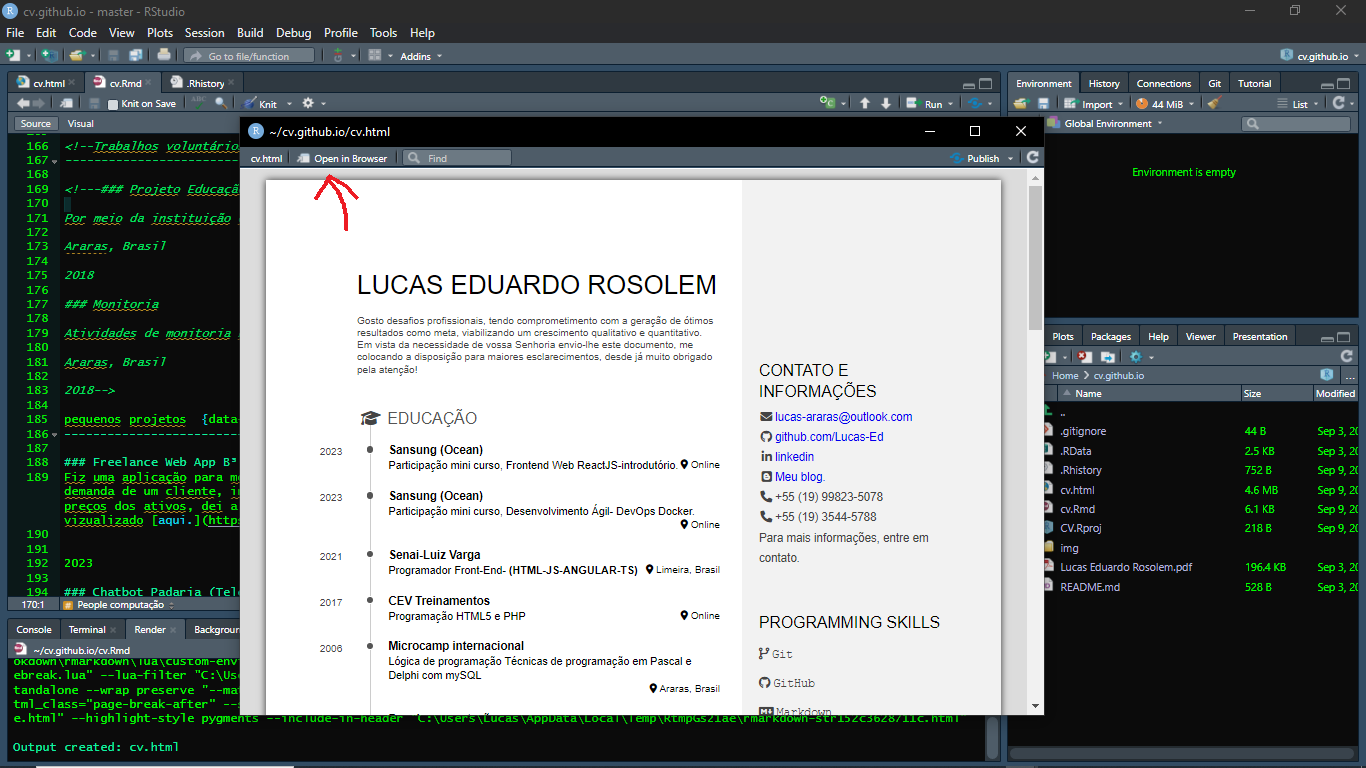This screenshot has width=1366, height=768.
Task: Collapse code fold at line 167
Action: tap(54, 161)
